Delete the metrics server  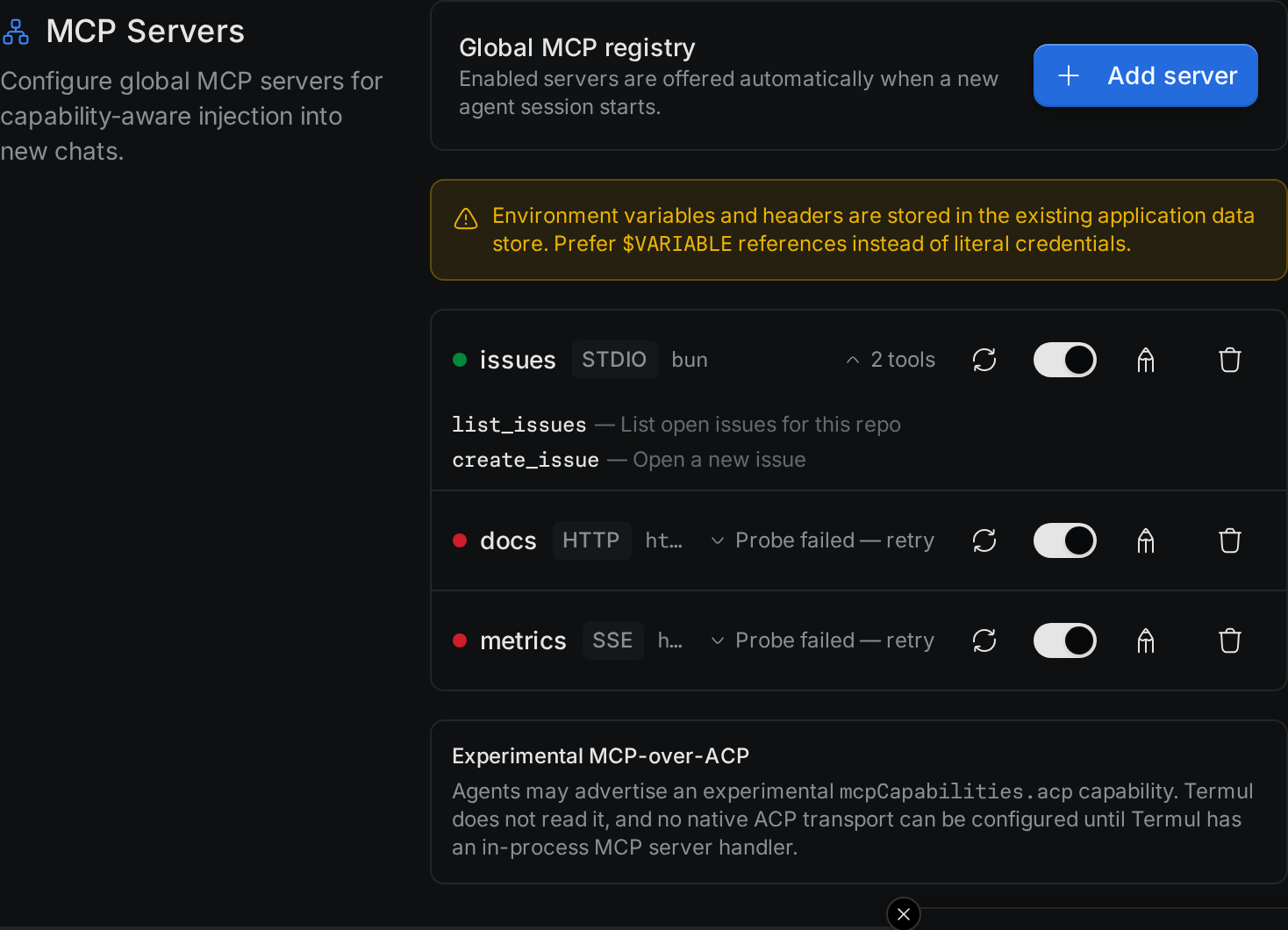point(1230,640)
